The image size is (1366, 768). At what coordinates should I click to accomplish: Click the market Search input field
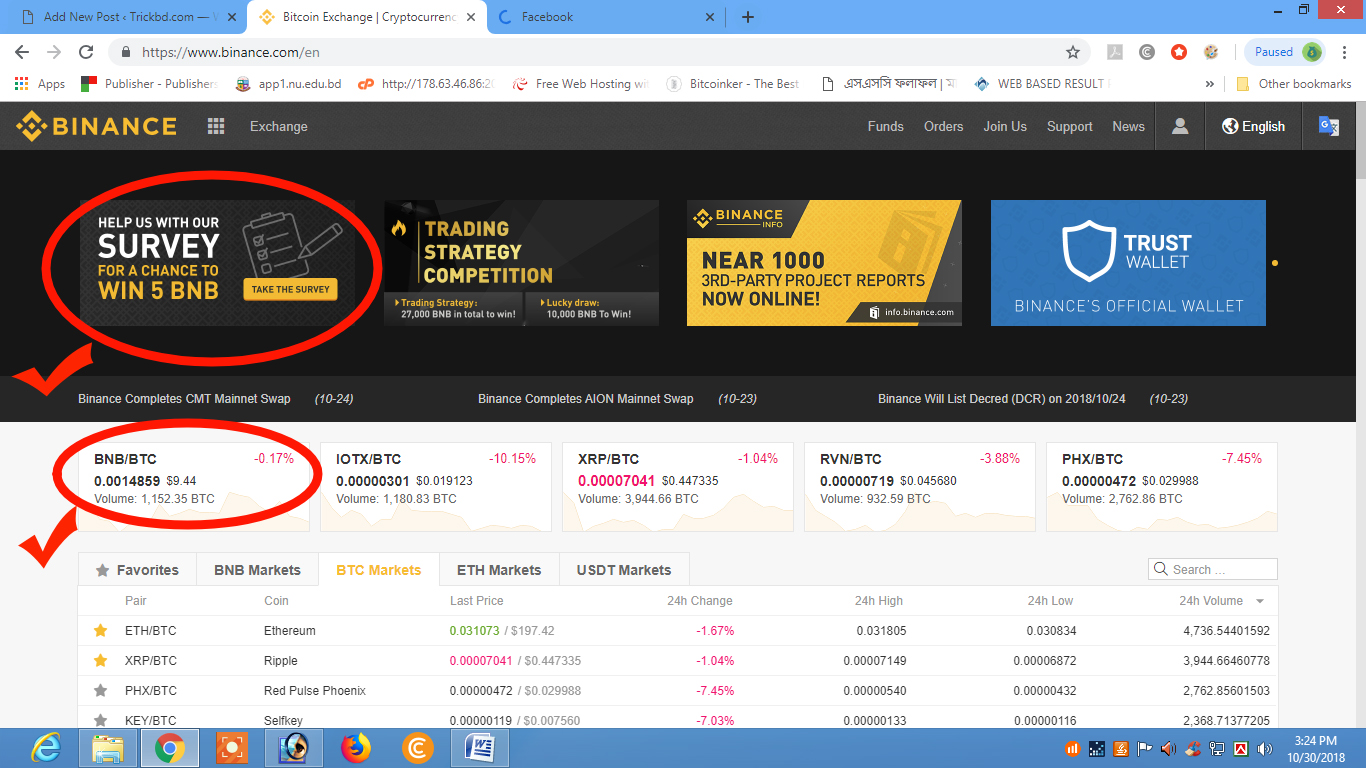click(x=1213, y=569)
